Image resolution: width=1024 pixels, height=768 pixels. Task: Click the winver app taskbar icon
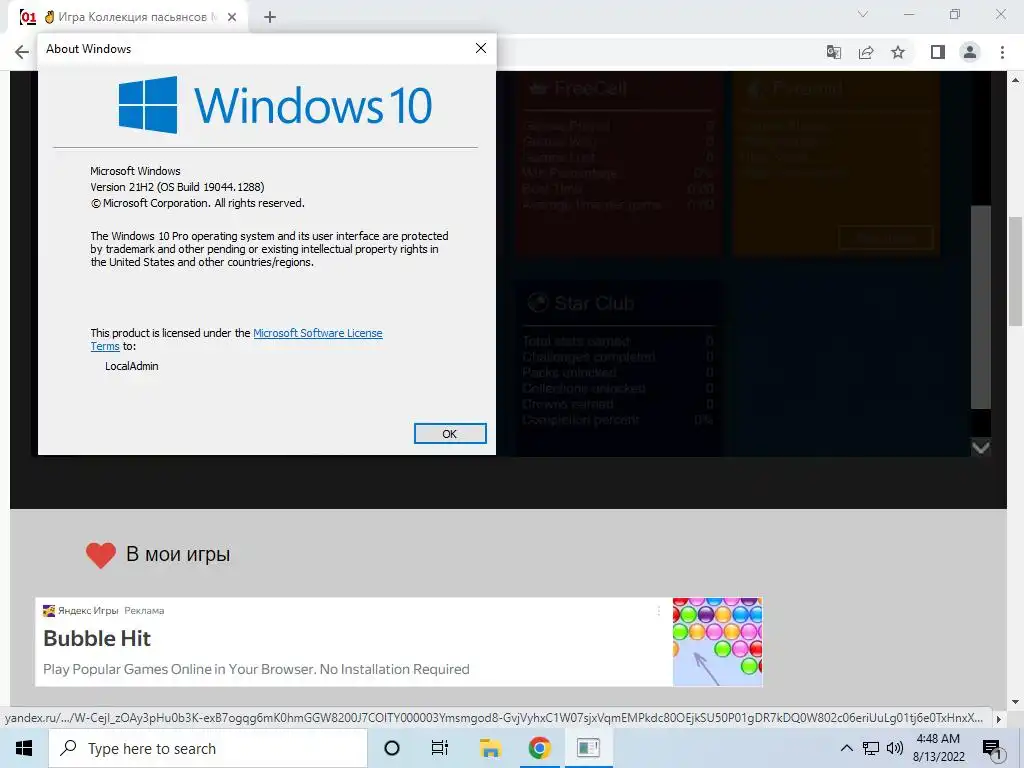click(588, 748)
